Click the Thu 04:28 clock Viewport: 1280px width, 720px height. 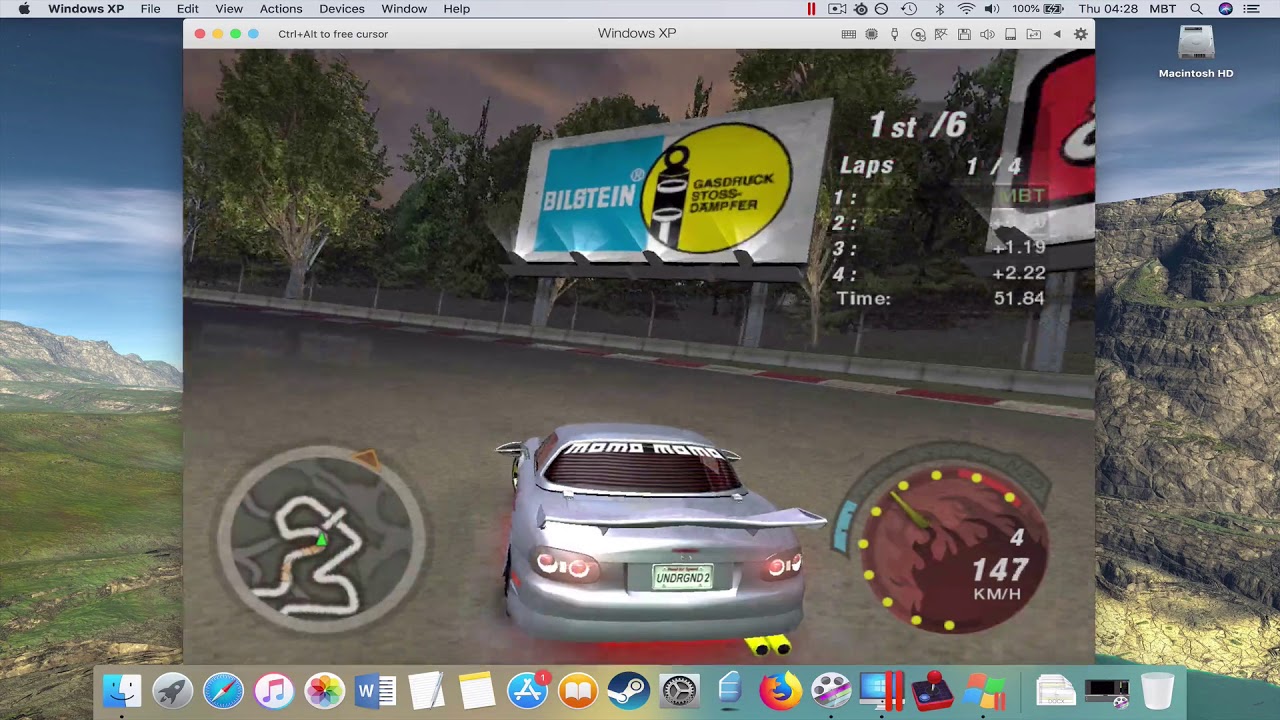pos(1108,9)
